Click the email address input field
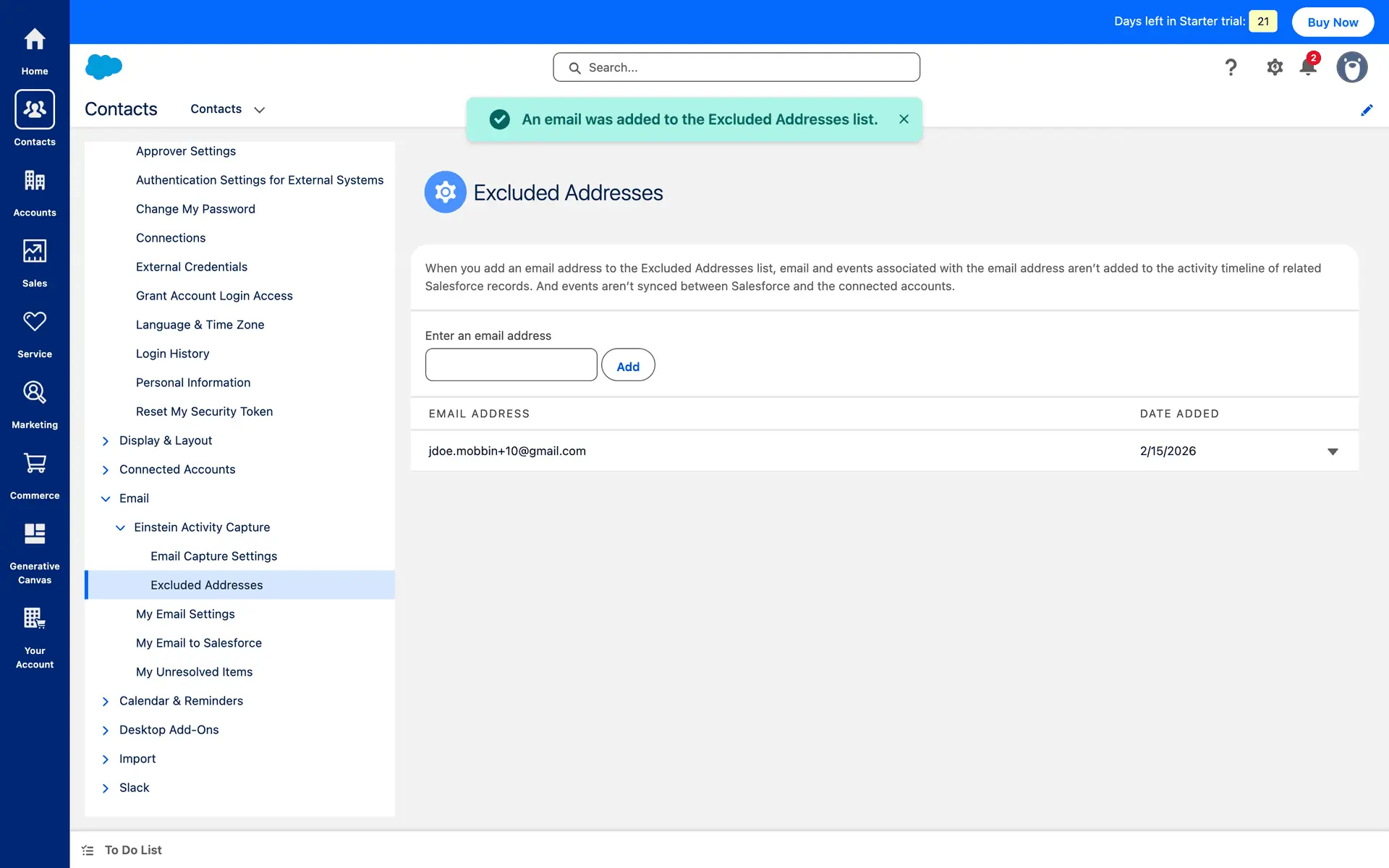This screenshot has height=868, width=1389. (511, 365)
